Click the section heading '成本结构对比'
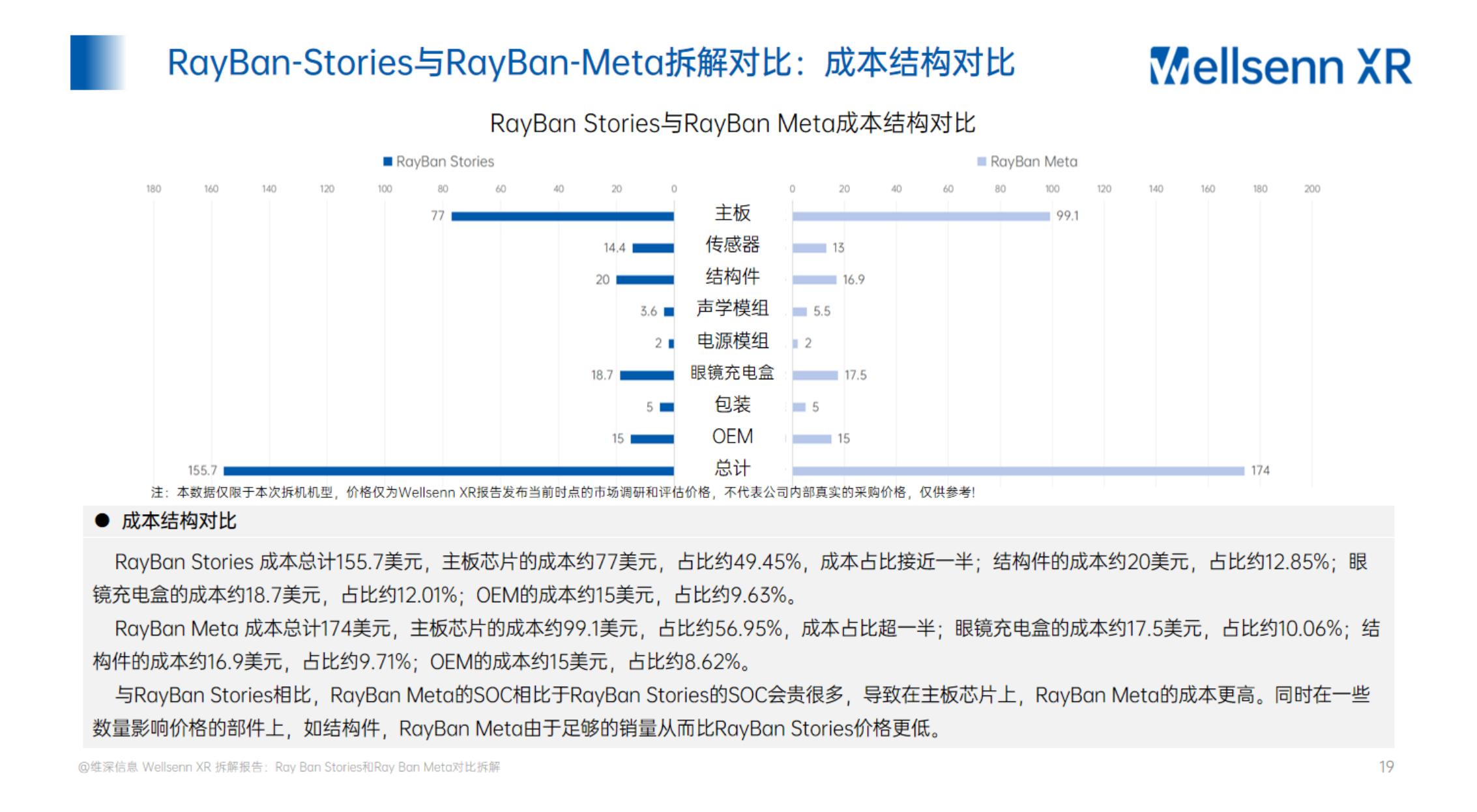 coord(179,521)
